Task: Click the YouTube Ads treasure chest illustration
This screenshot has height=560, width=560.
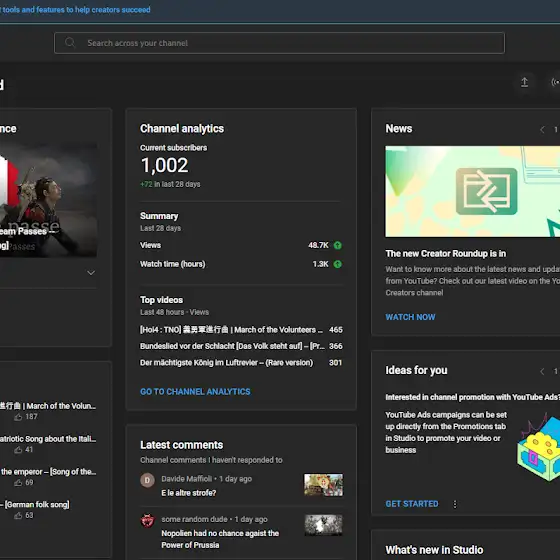Action: [538, 446]
